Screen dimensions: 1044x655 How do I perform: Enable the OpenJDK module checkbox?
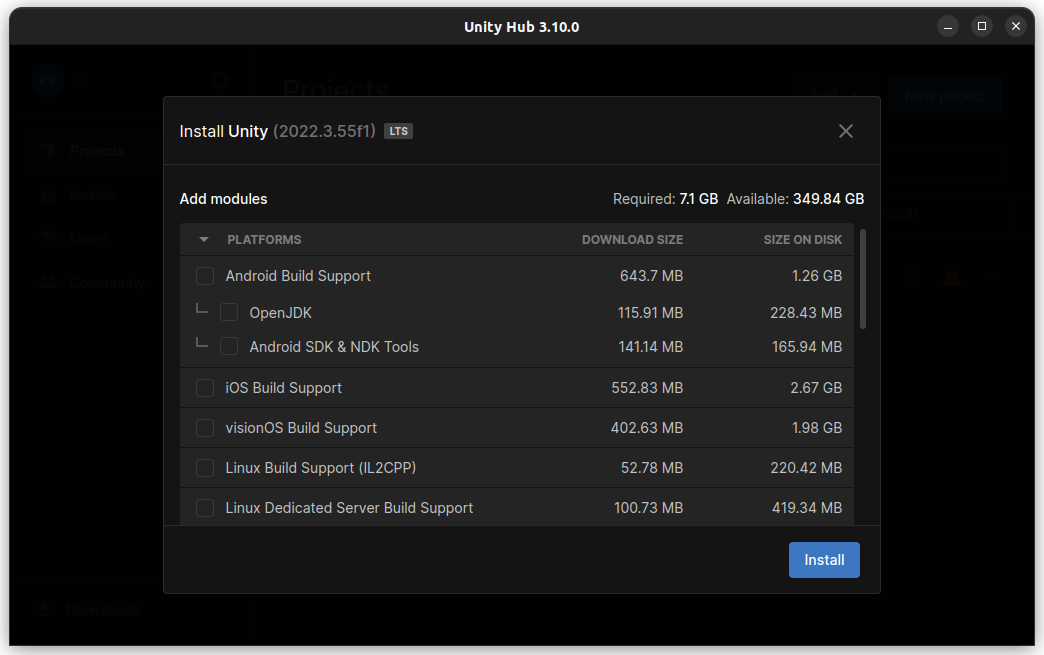[229, 312]
